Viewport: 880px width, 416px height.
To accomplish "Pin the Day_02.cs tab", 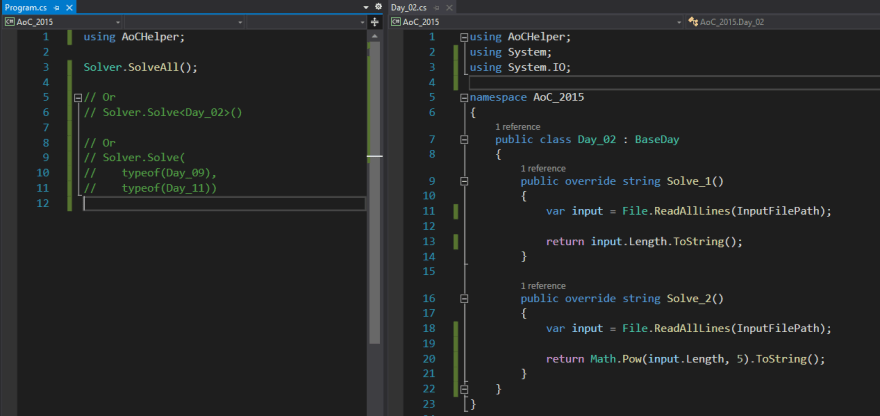I will (x=437, y=8).
